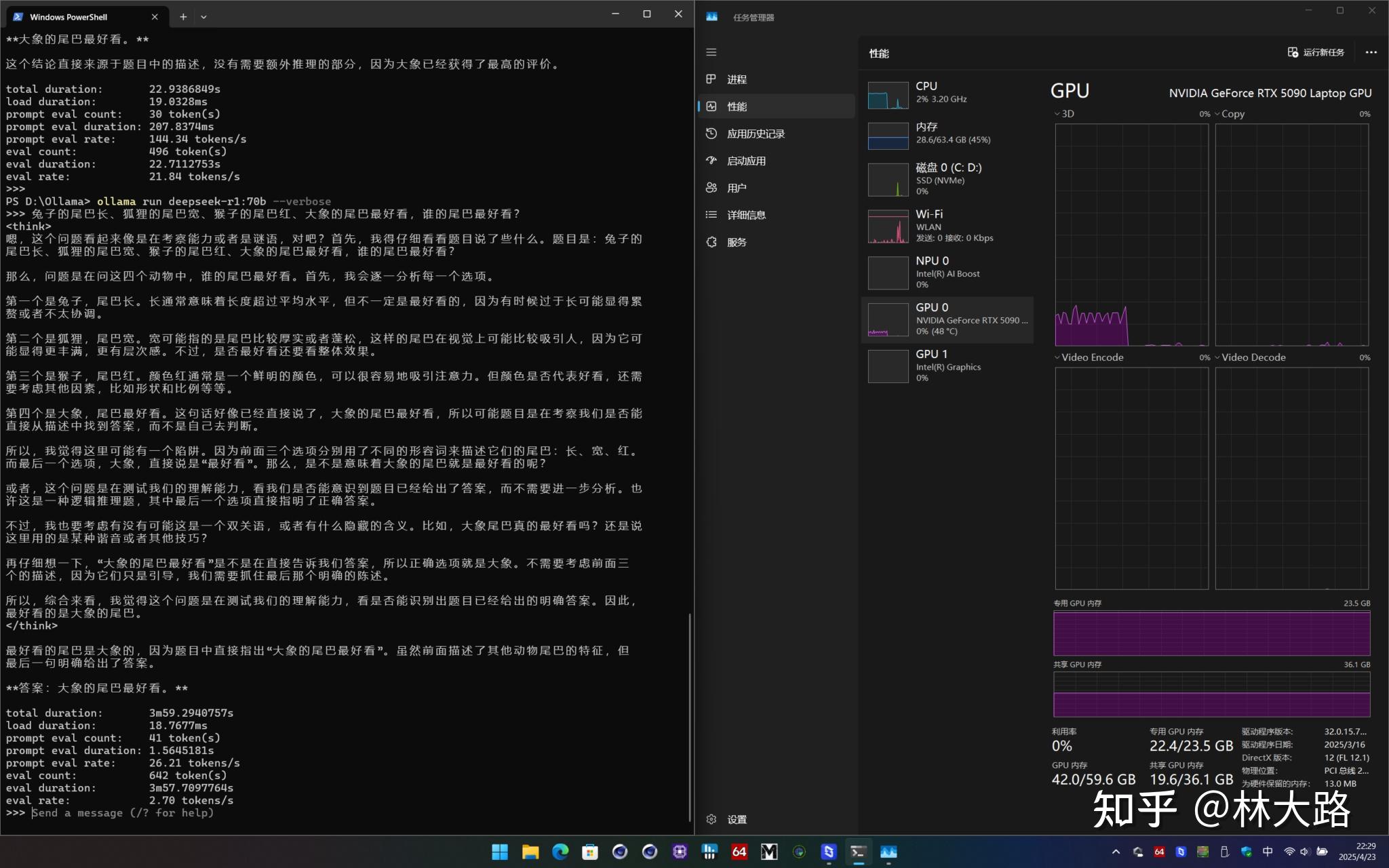This screenshot has width=1389, height=868.
Task: Open the 详细信息 (Details) sidebar icon
Action: pos(711,215)
